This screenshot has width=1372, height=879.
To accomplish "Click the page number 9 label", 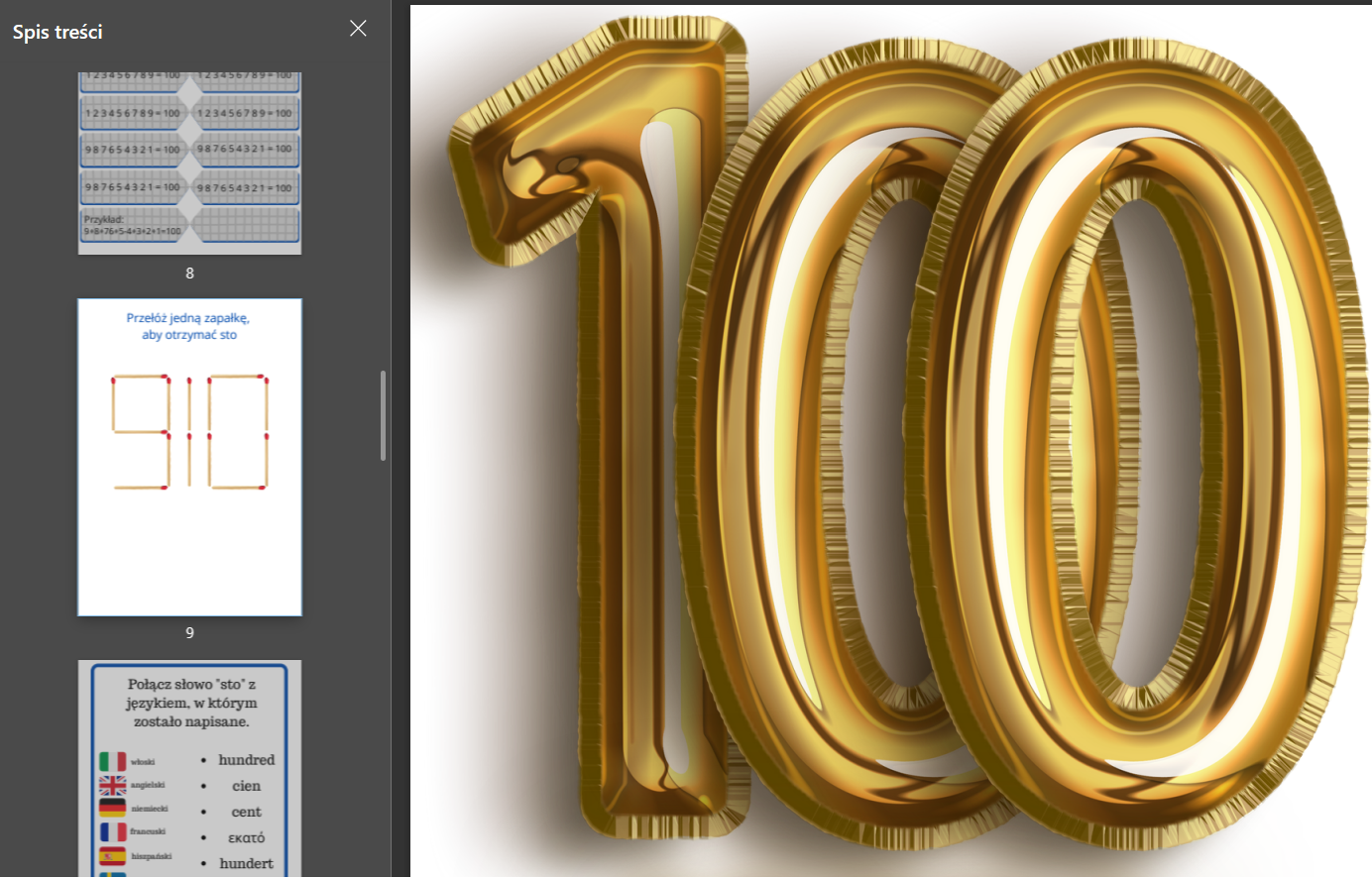I will pos(189,632).
